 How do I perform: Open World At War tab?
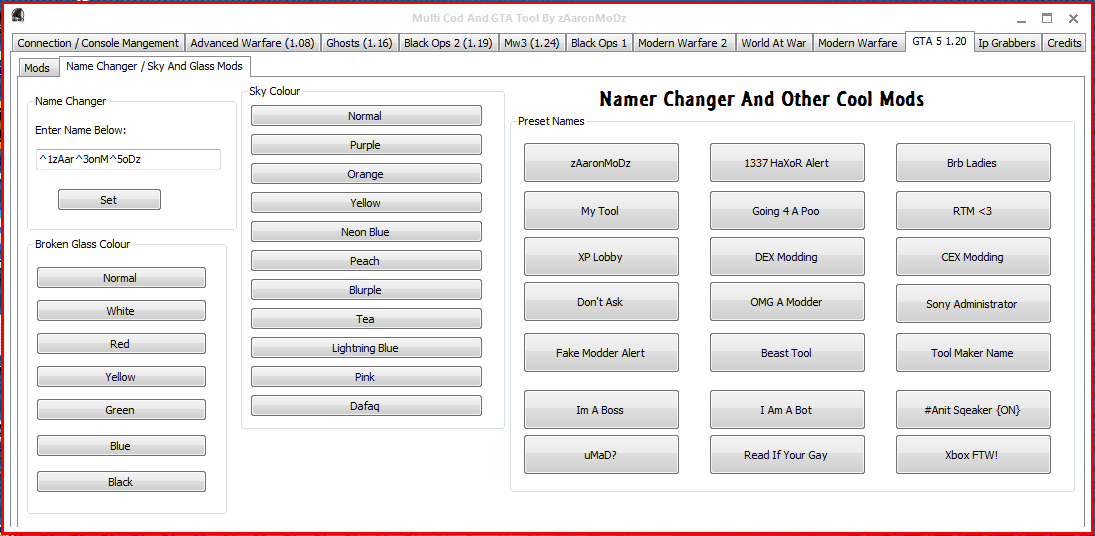click(x=774, y=43)
